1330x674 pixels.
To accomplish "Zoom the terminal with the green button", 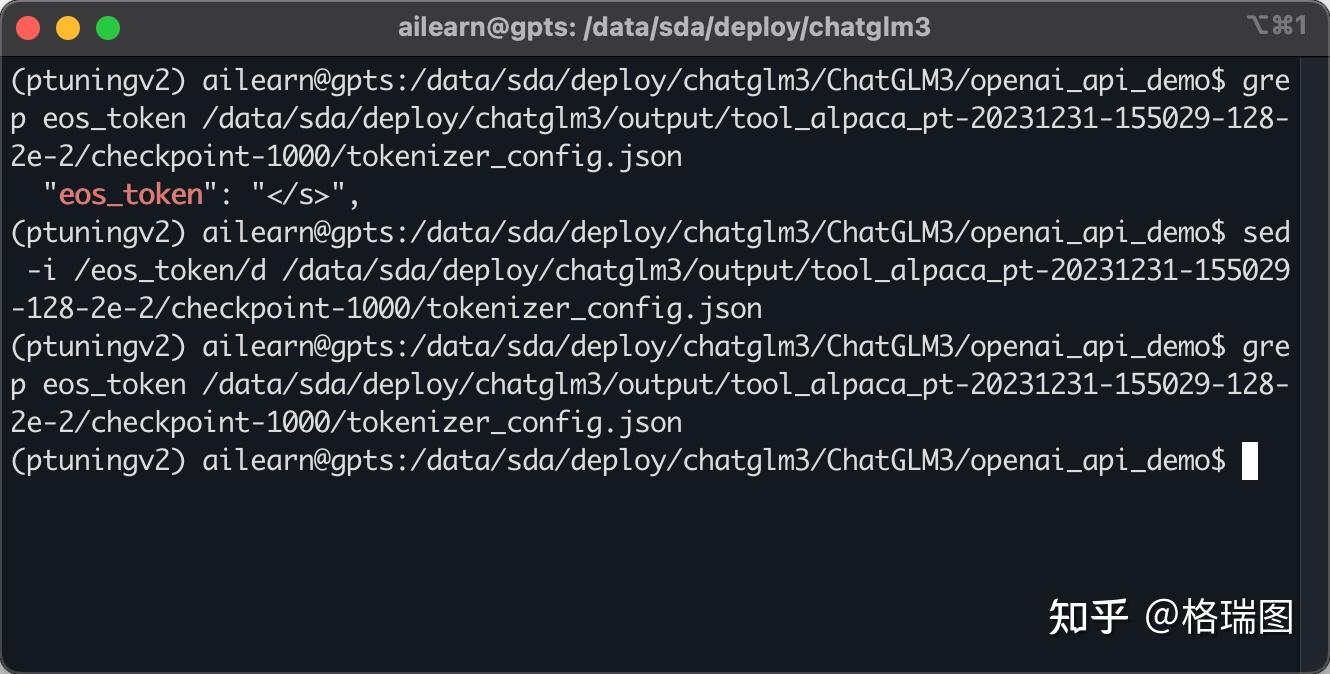I will click(108, 28).
